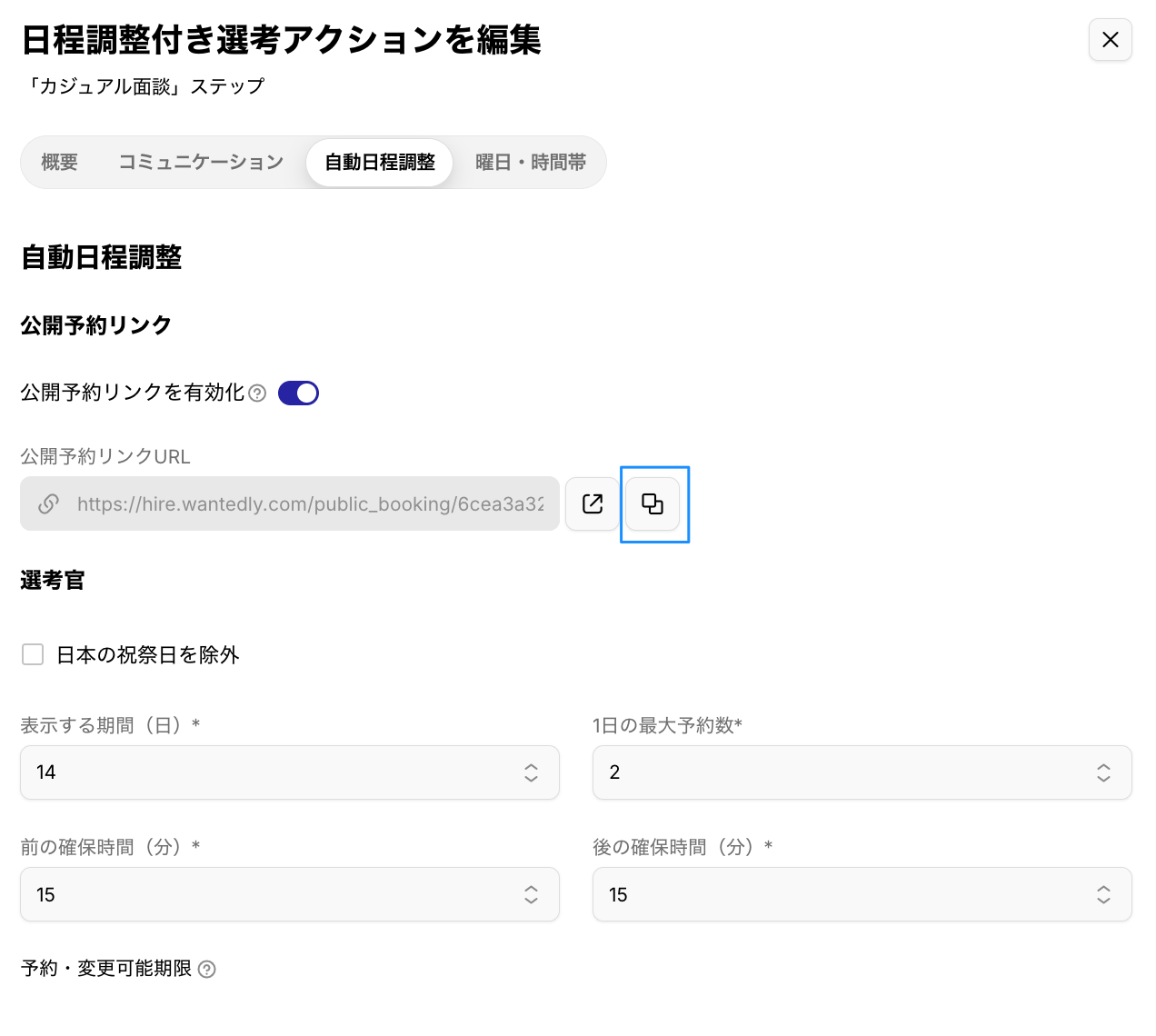Close the edit dialog with X

1110,40
